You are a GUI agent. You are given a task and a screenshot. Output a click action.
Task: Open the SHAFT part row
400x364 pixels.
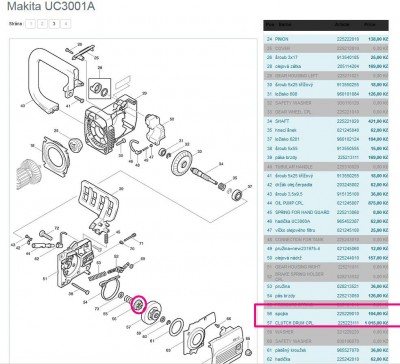[327, 121]
